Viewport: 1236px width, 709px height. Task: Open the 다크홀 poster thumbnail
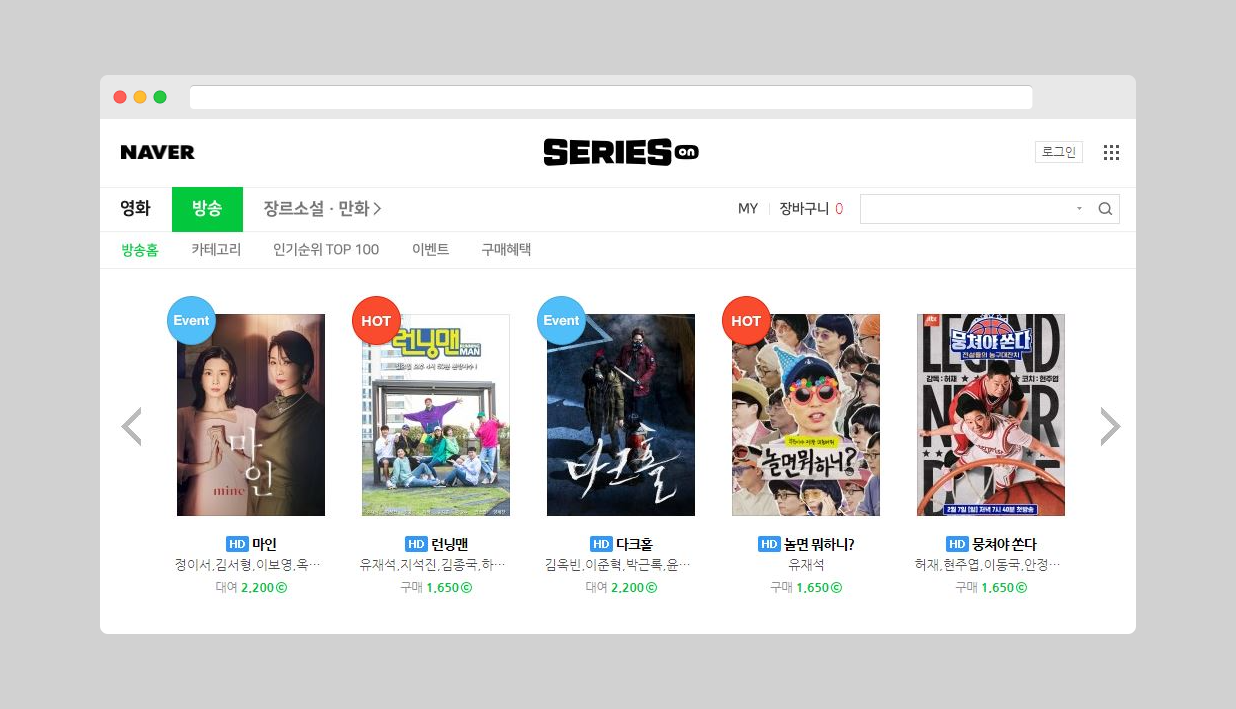pyautogui.click(x=621, y=415)
